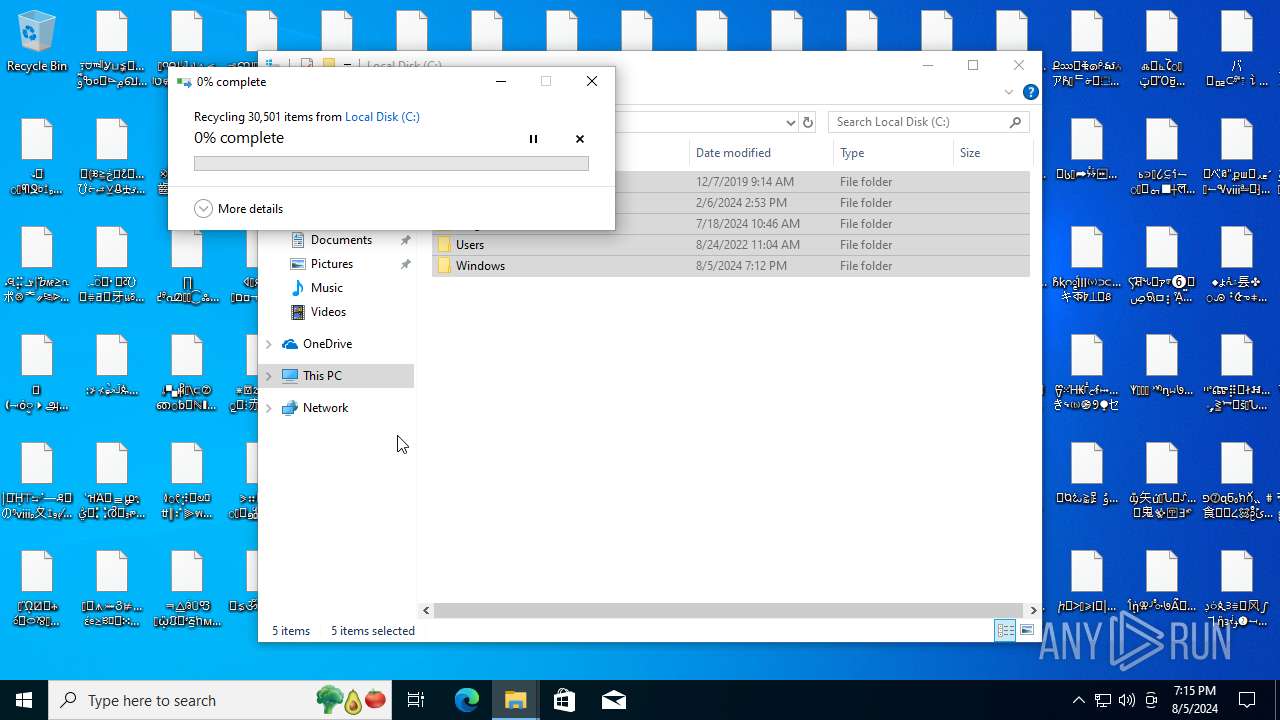
Task: Open the address bar history dropdown
Action: point(790,122)
